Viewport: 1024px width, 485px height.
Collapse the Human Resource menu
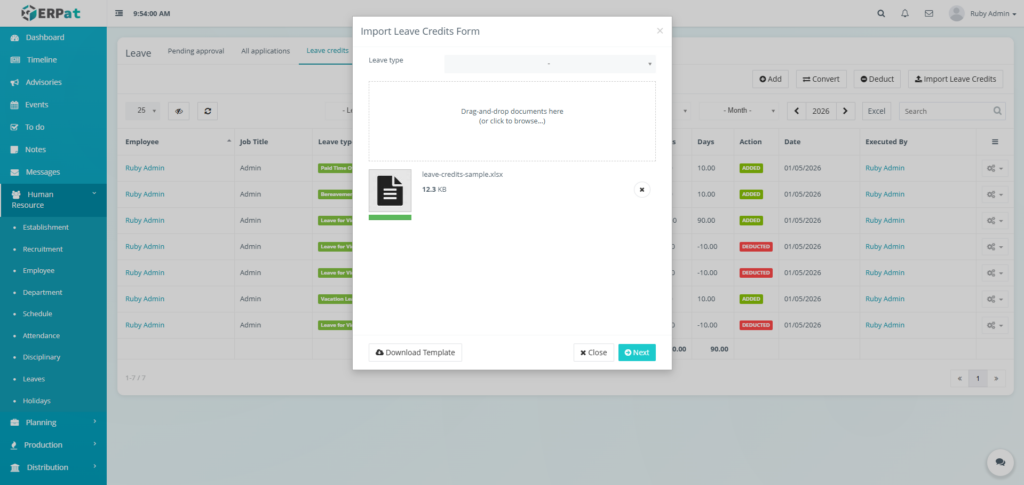pyautogui.click(x=53, y=200)
